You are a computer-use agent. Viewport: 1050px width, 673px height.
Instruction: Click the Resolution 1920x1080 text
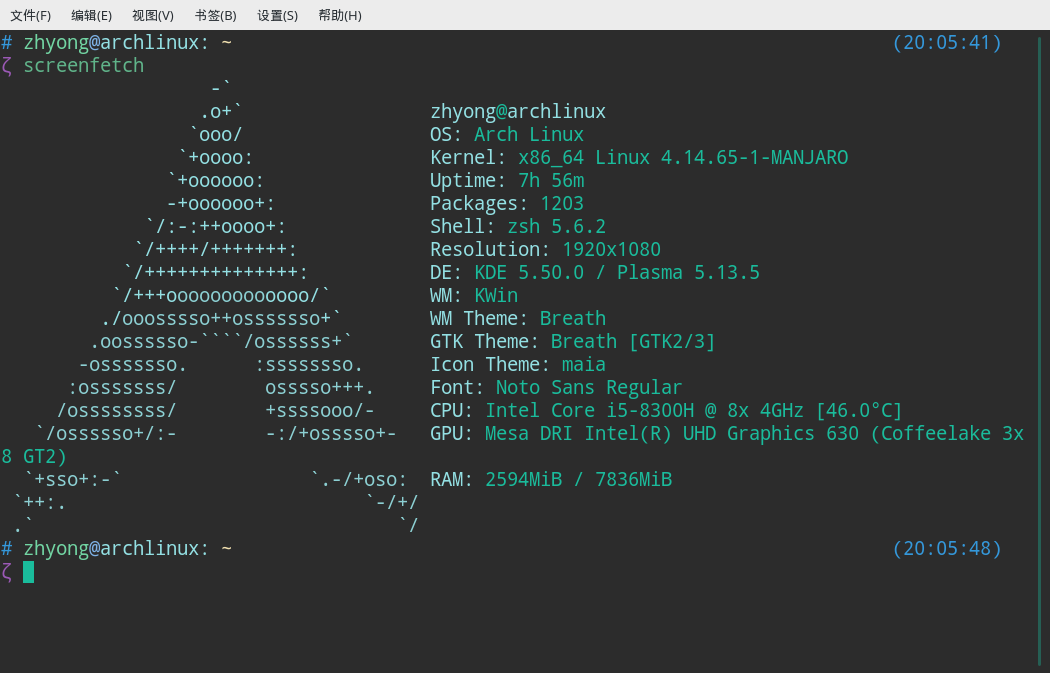click(611, 250)
